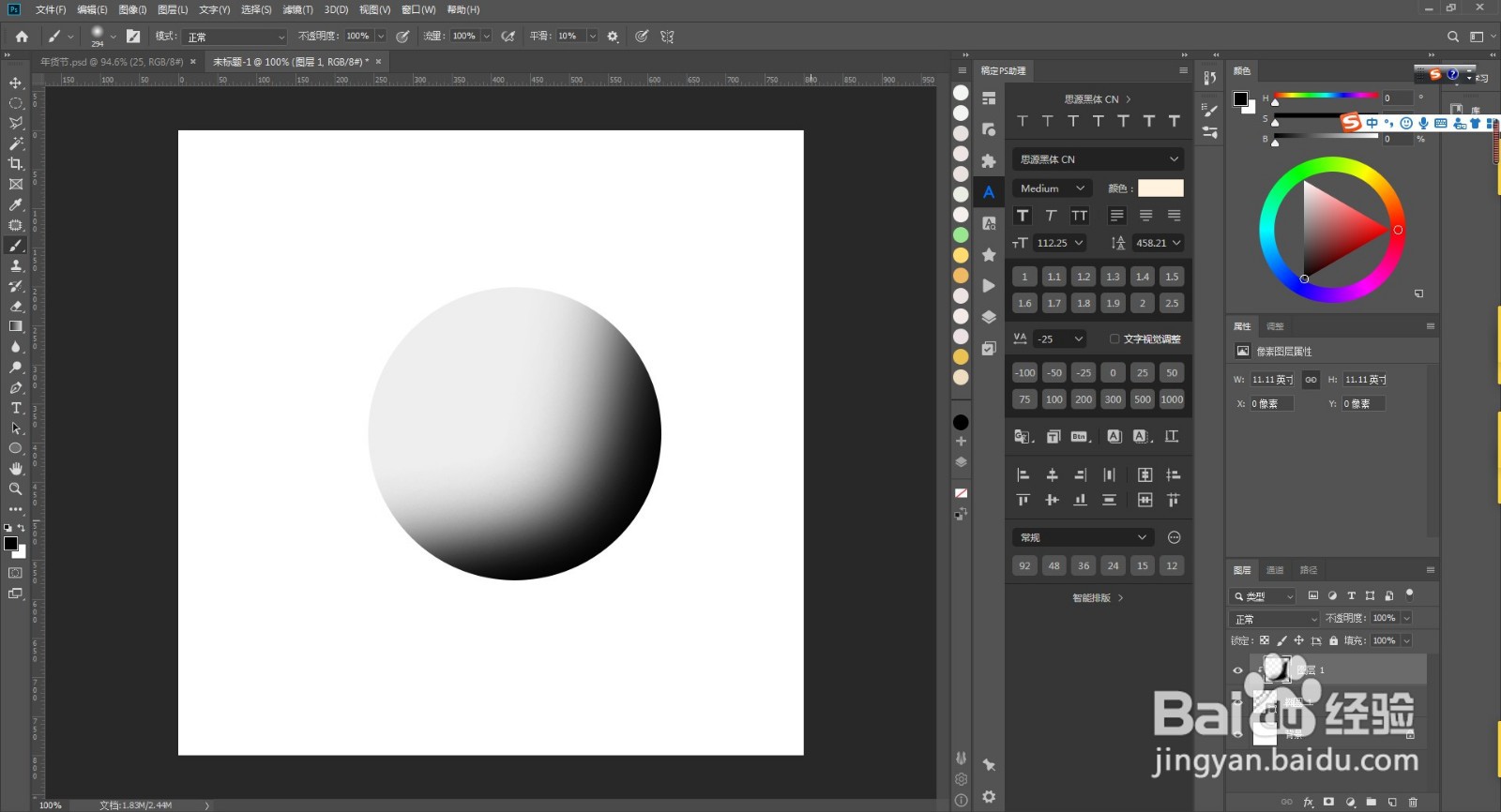Screen dimensions: 1501x812
Task: Toggle lock all padlock icon
Action: [1333, 641]
